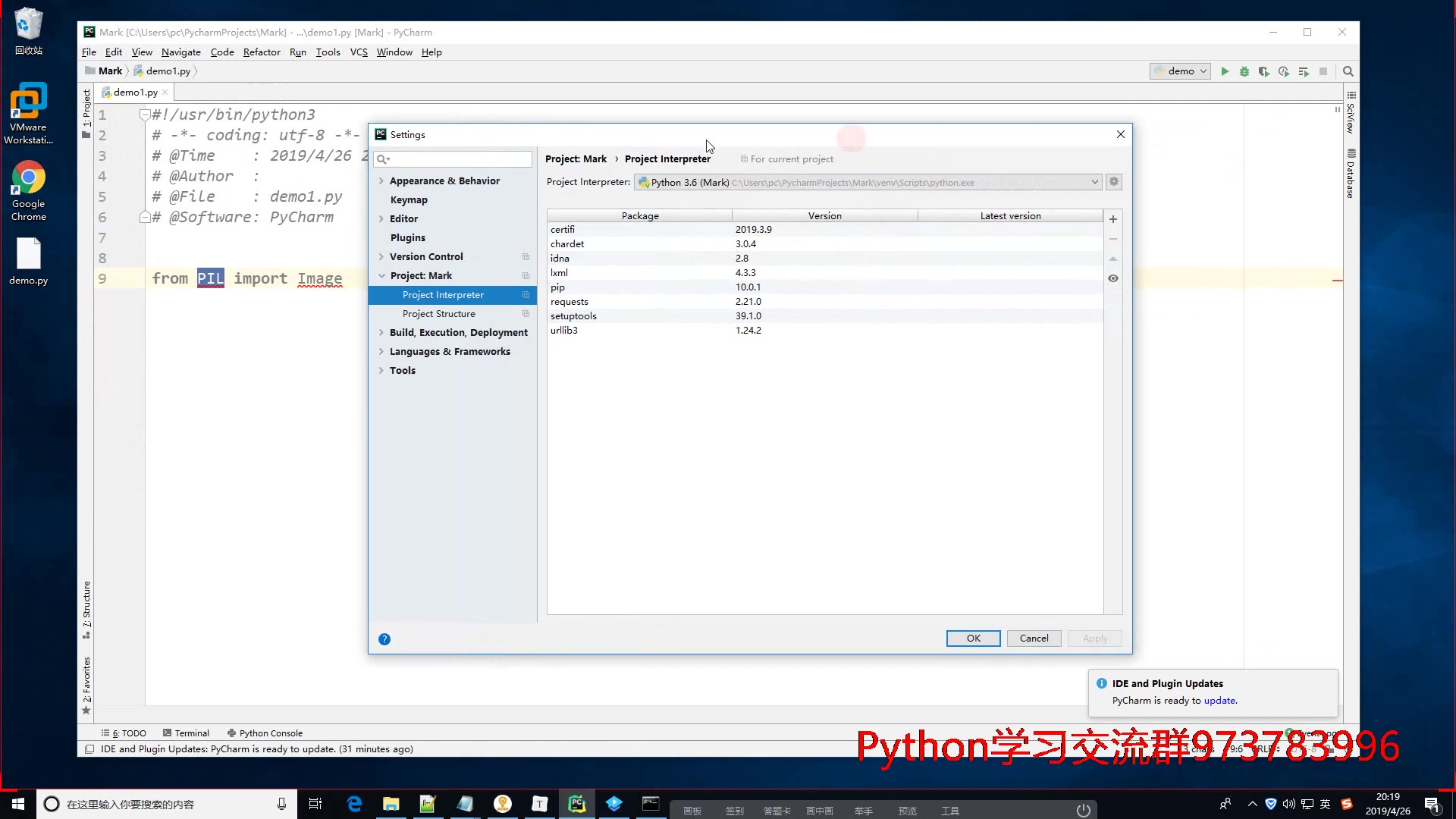Click the Search Everywhere magnifier icon

(1348, 71)
